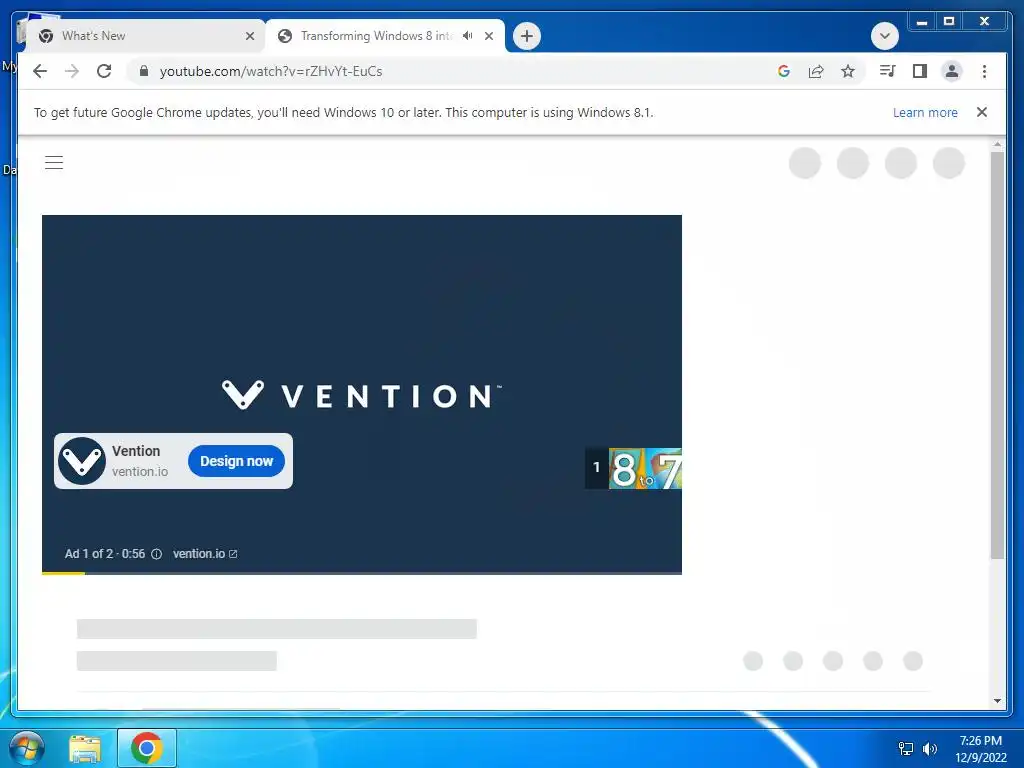Image resolution: width=1024 pixels, height=768 pixels.
Task: Click the Google icon in address bar
Action: tap(784, 71)
